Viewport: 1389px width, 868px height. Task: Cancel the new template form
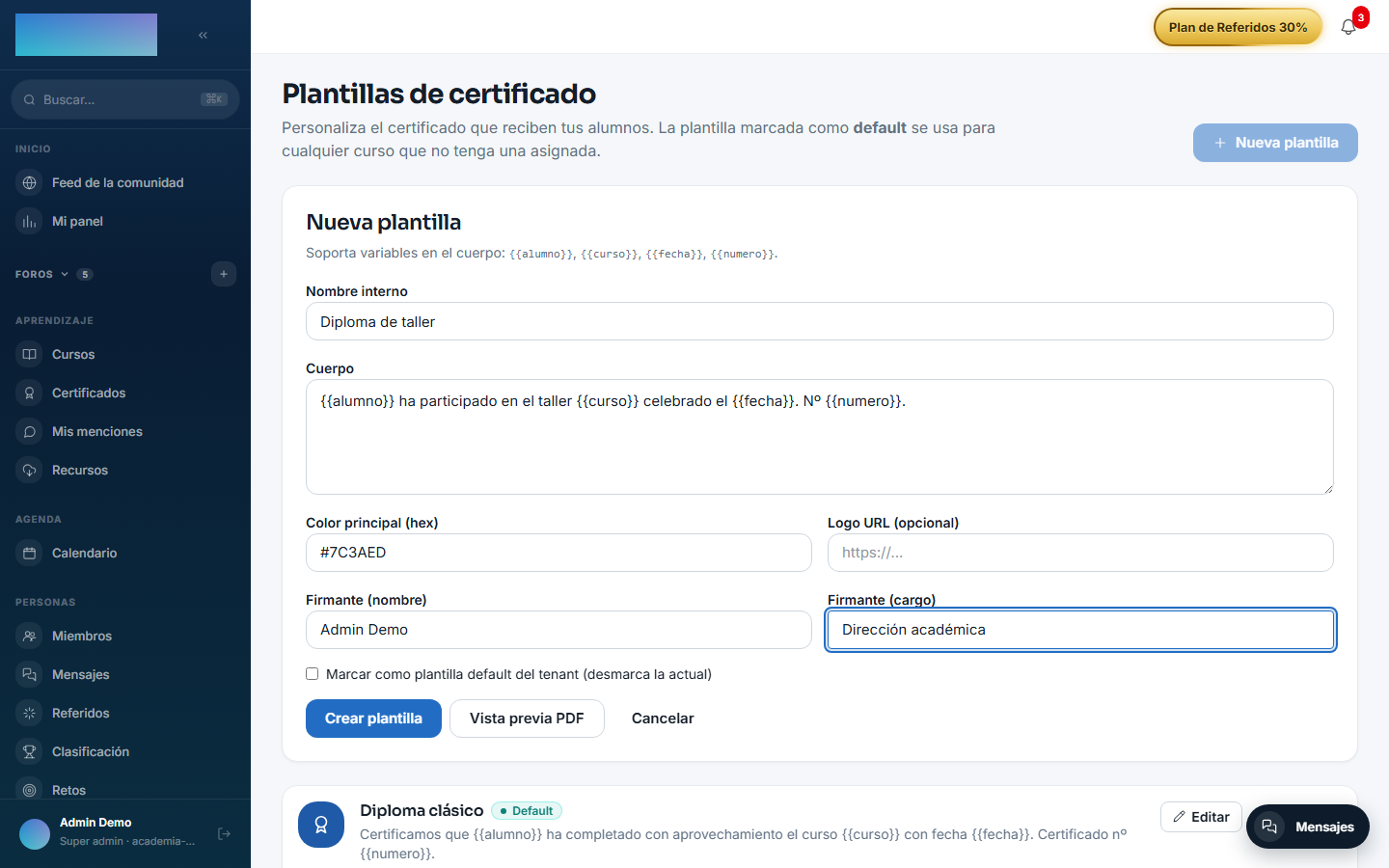(663, 719)
